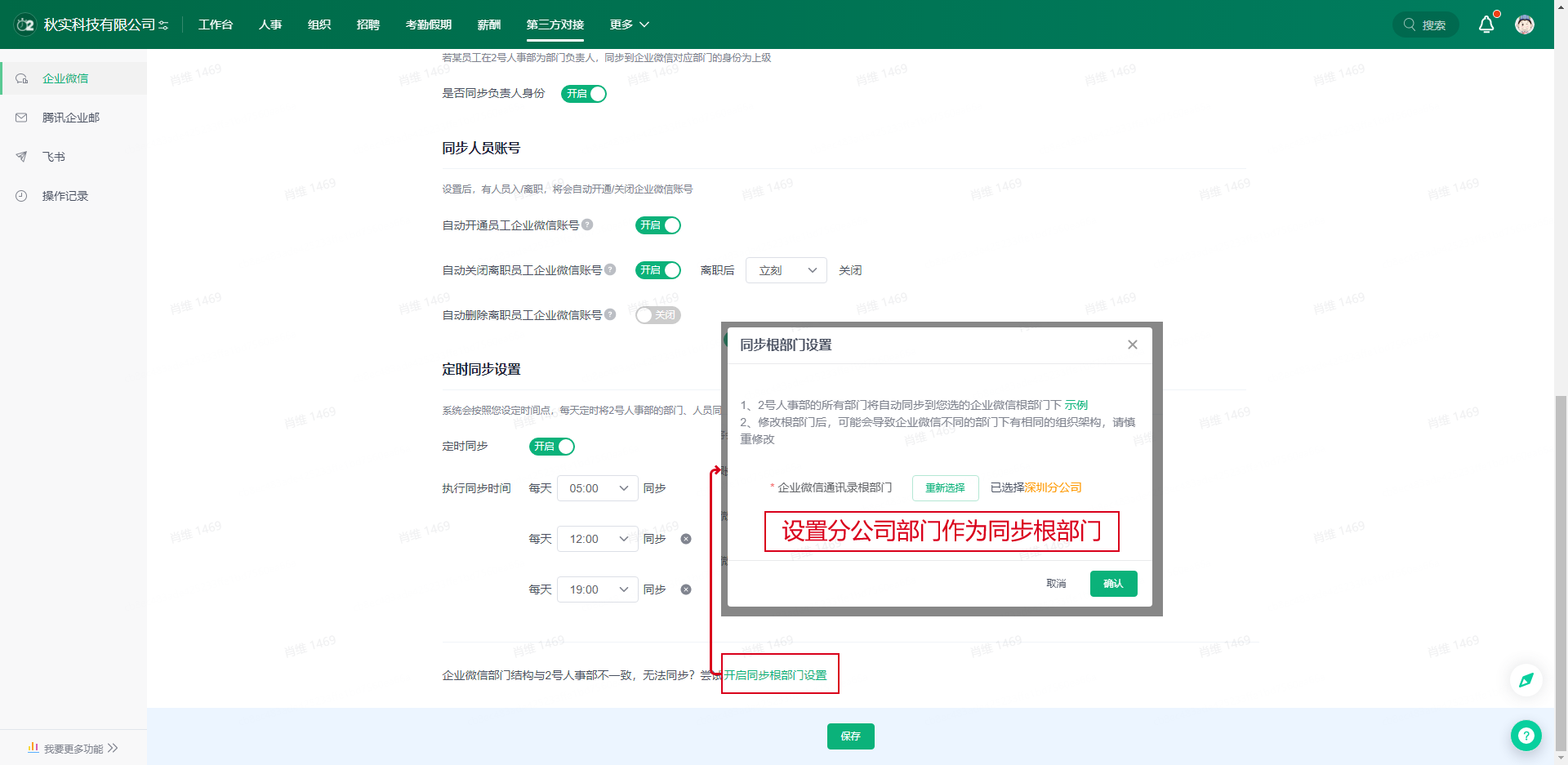This screenshot has height=765, width=1568.
Task: Close the 同步根部门设置 dialog
Action: coord(1133,345)
